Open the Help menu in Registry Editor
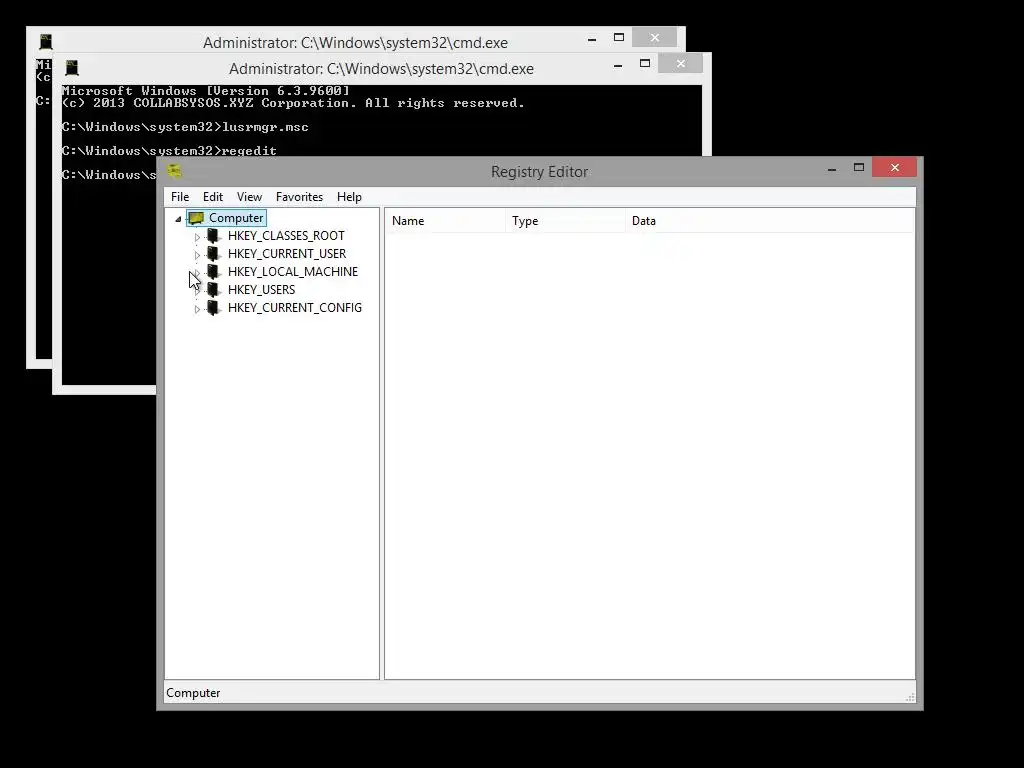The height and width of the screenshot is (768, 1024). coord(349,197)
